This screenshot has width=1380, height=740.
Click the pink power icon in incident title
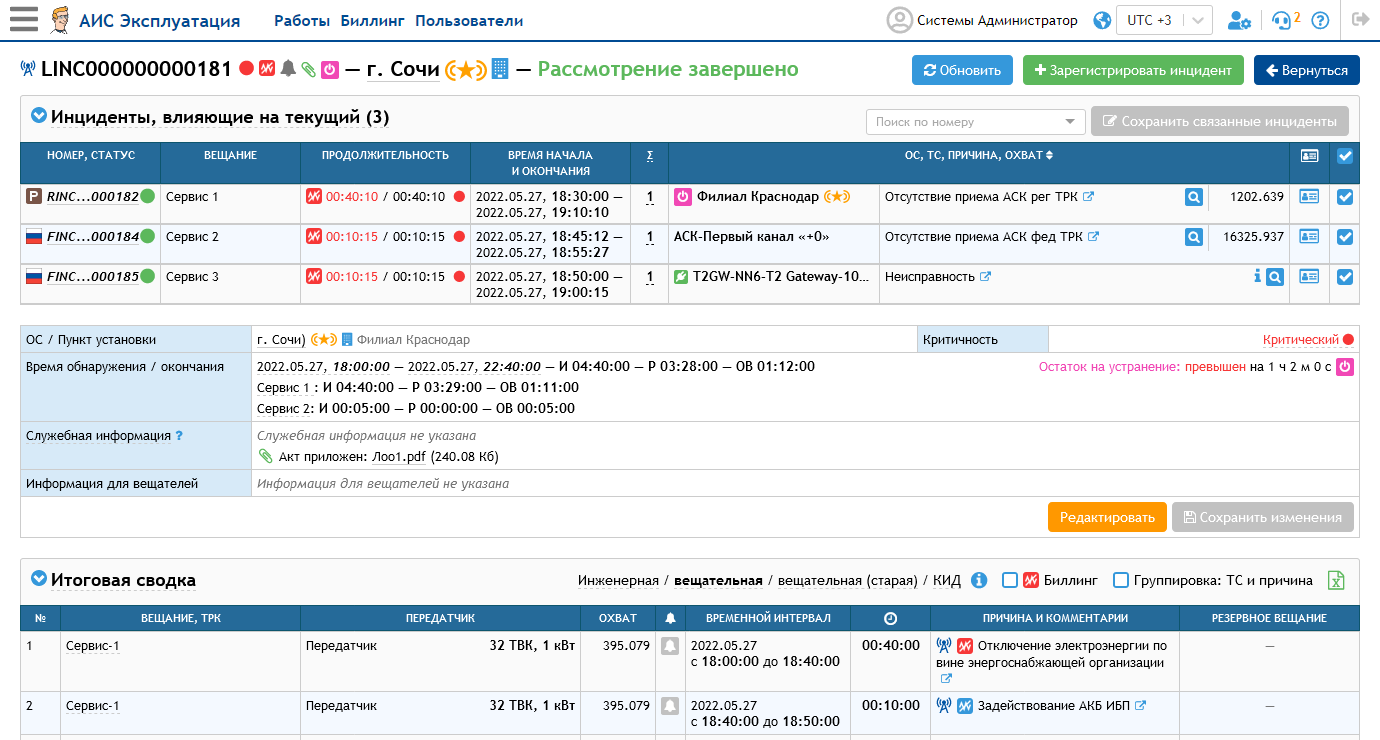[x=329, y=69]
